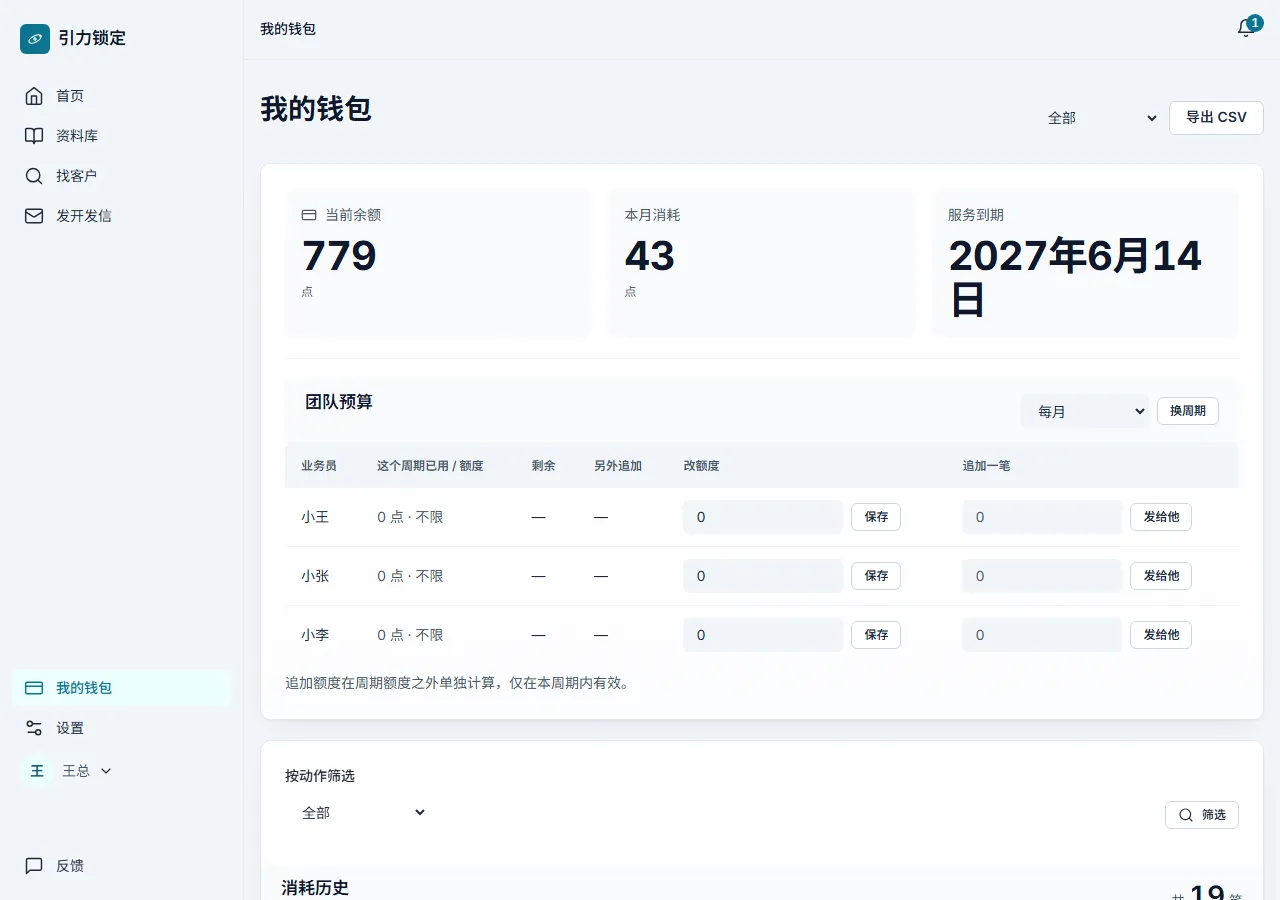Click the envelope icon beside 发开发信
The height and width of the screenshot is (900, 1280).
pyautogui.click(x=34, y=216)
